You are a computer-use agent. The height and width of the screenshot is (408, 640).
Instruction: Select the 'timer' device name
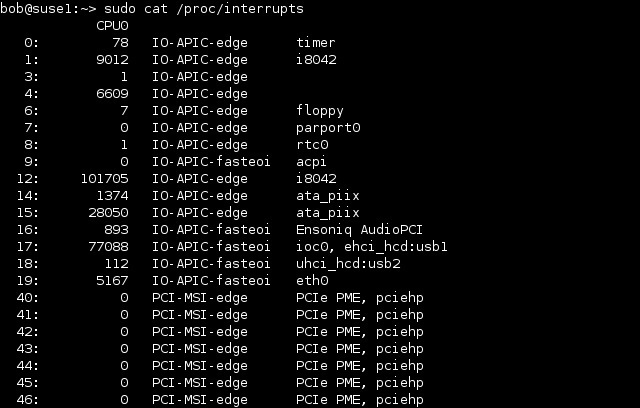316,42
